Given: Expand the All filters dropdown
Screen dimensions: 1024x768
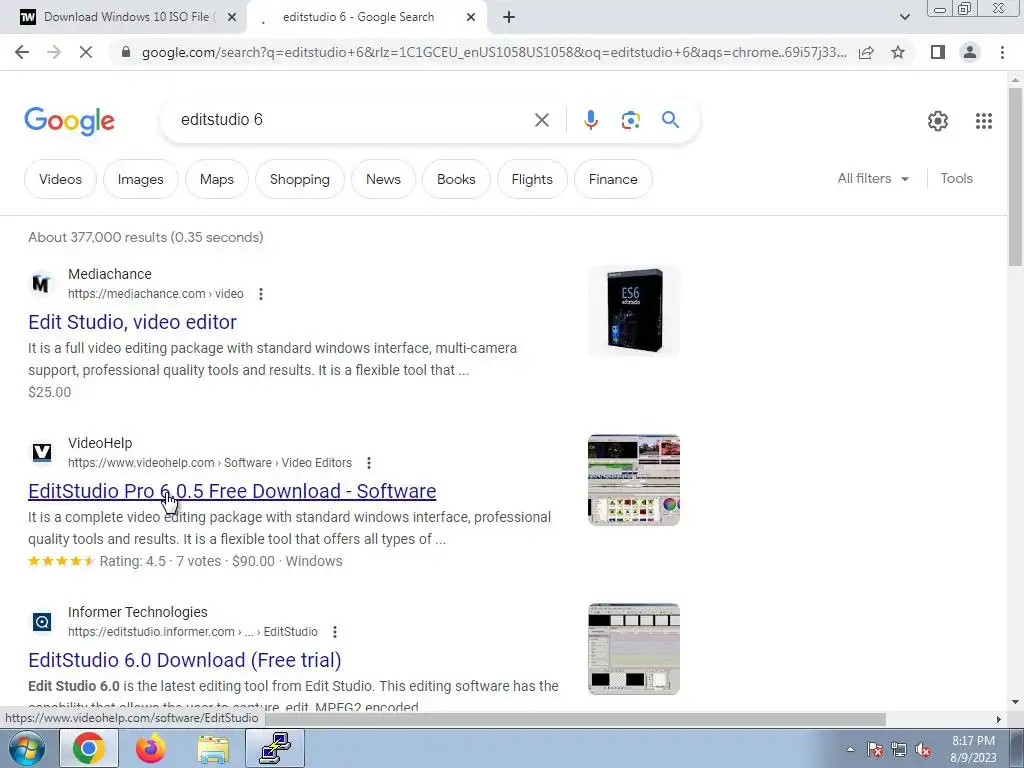Looking at the screenshot, I should point(873,178).
